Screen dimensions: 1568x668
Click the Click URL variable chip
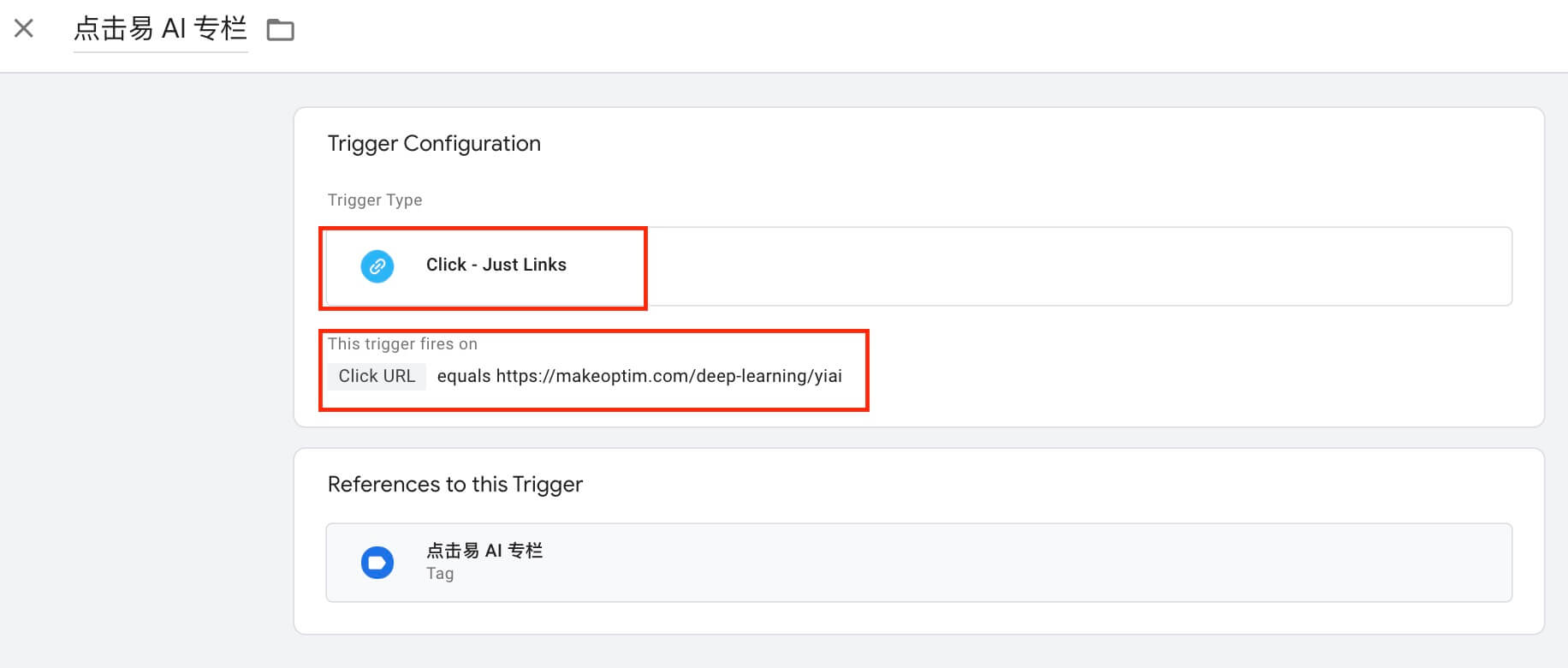377,376
